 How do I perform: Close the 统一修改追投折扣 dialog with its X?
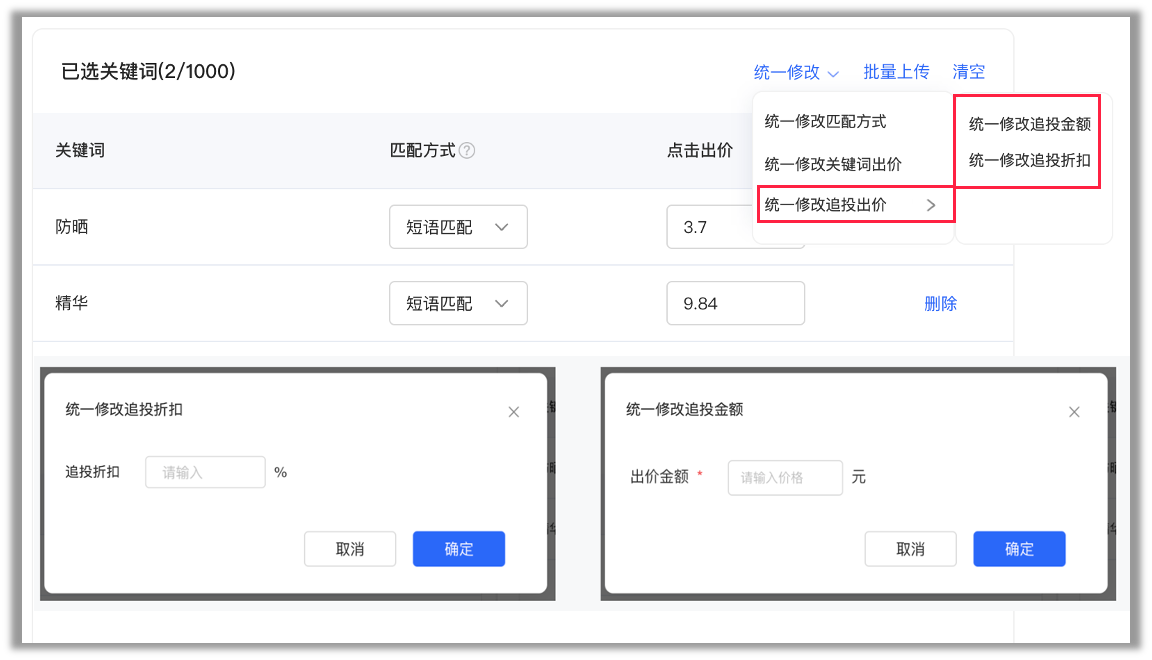(513, 411)
